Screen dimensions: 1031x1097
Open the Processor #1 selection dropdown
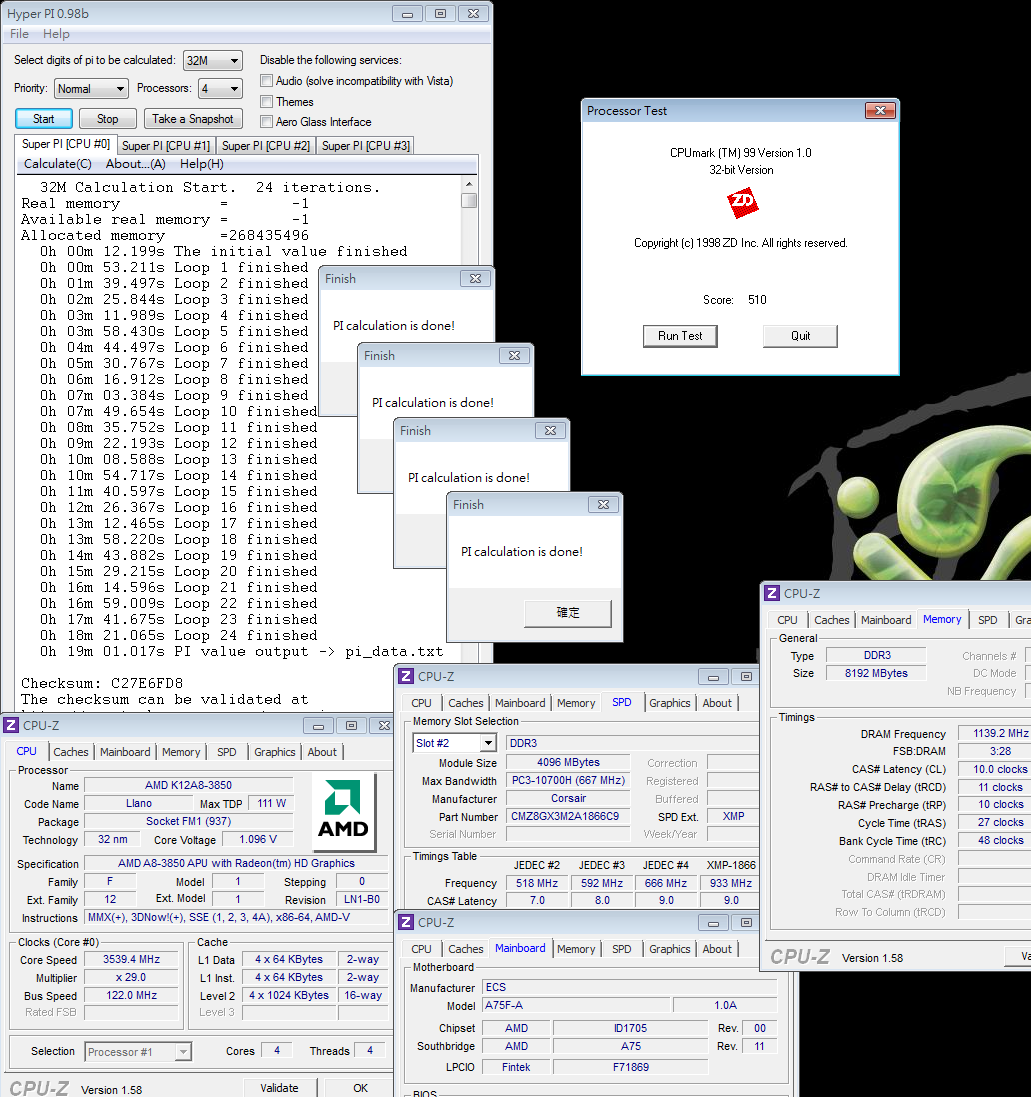tap(138, 1052)
